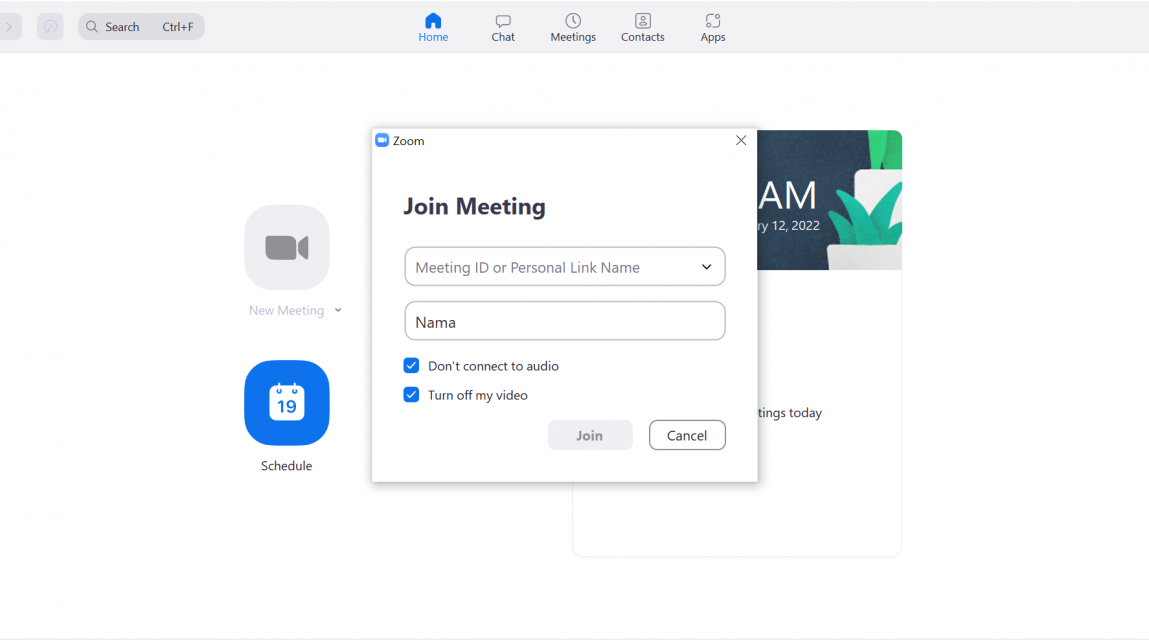The height and width of the screenshot is (640, 1149).
Task: Click the history icon beside Search
Action: pyautogui.click(x=51, y=26)
